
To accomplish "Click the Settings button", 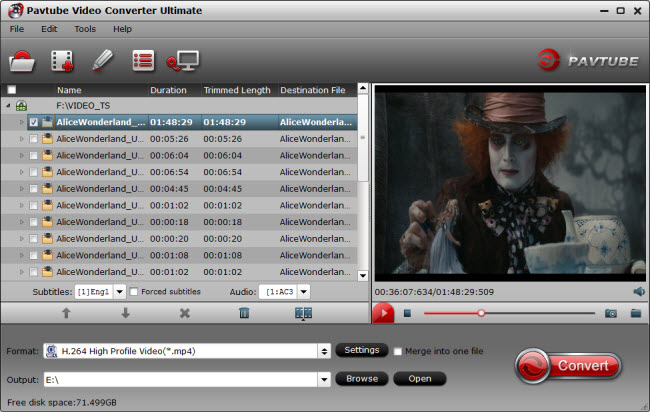I will (361, 350).
